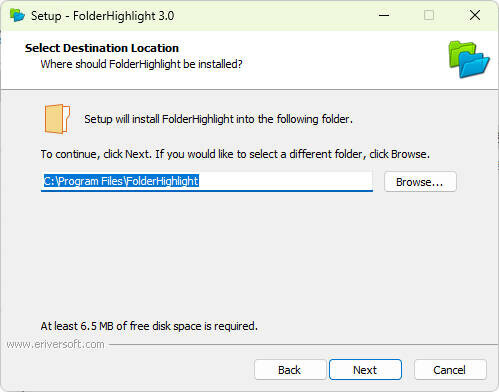499x392 pixels.
Task: Click "At least 6.5 MB of free disk space" text
Action: 149,326
